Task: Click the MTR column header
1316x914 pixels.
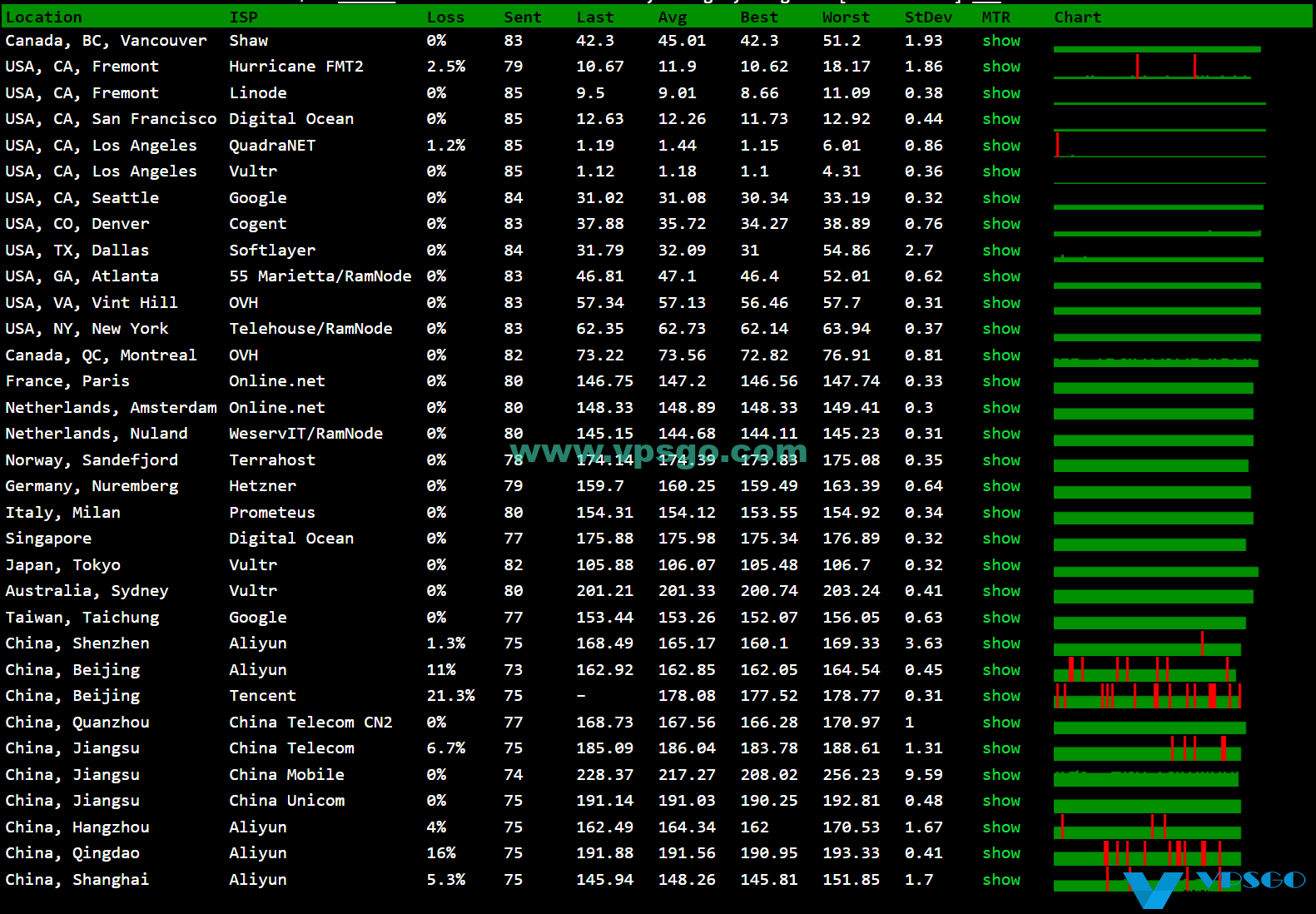Action: [996, 17]
